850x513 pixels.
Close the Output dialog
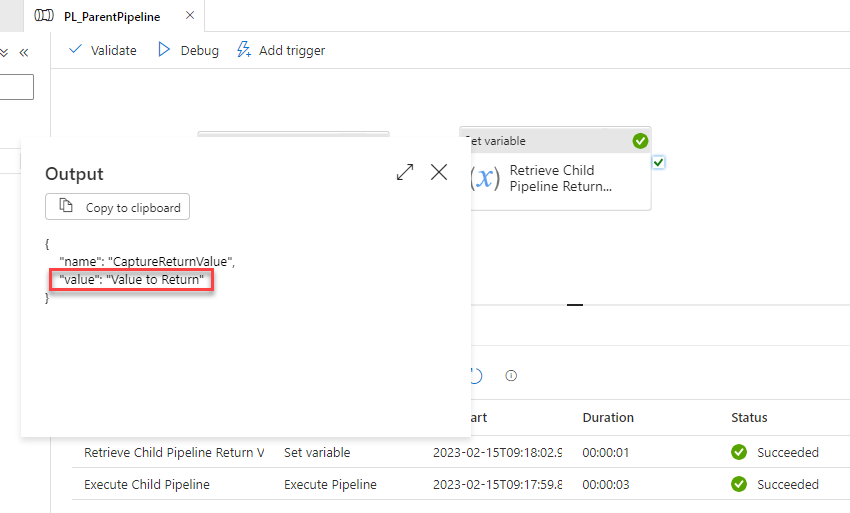(439, 172)
